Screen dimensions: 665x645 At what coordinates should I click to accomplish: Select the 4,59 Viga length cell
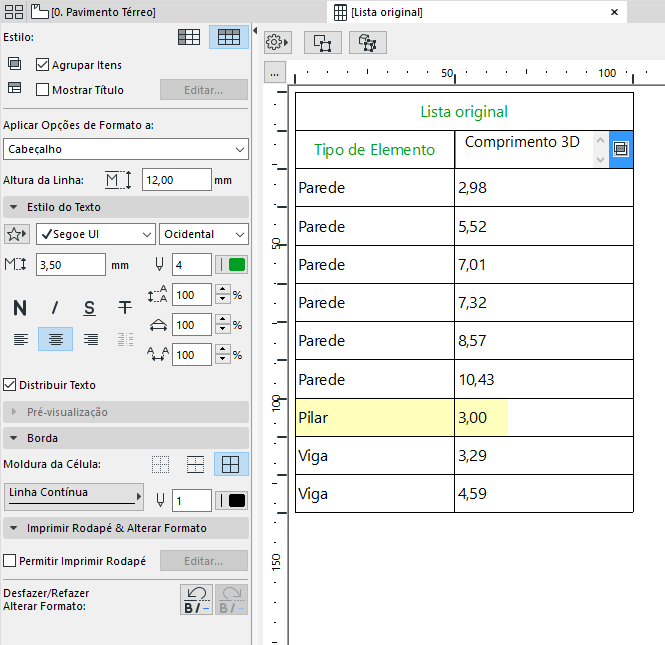pos(544,494)
